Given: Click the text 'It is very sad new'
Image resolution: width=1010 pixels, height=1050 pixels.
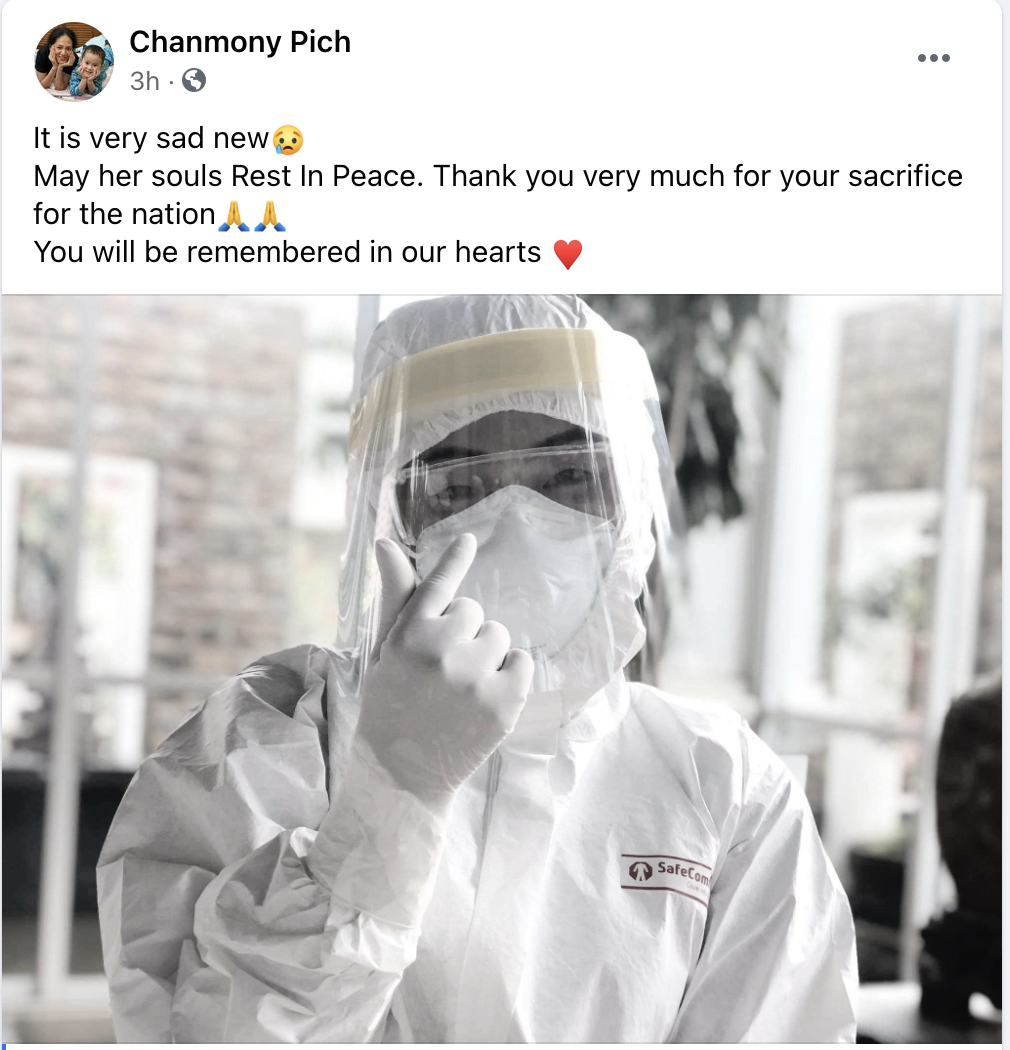Looking at the screenshot, I should point(151,139).
